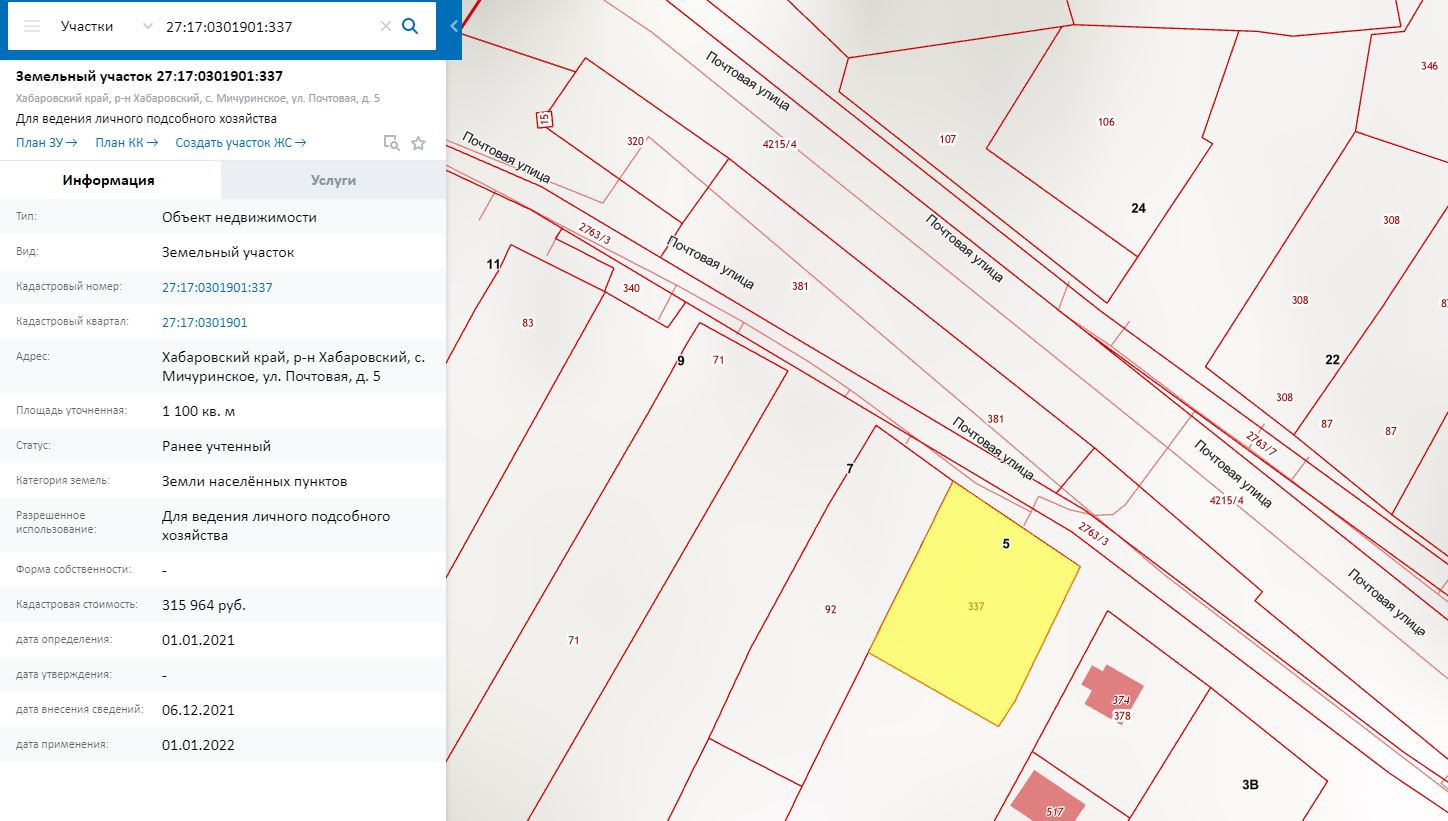Open the hamburger menu in search bar
This screenshot has width=1448, height=821.
tap(32, 26)
